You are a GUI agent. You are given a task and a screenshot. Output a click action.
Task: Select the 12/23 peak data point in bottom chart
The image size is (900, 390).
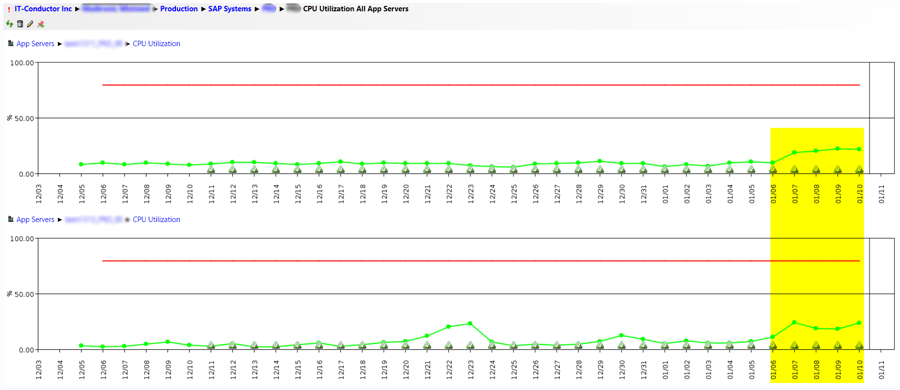[x=470, y=323]
